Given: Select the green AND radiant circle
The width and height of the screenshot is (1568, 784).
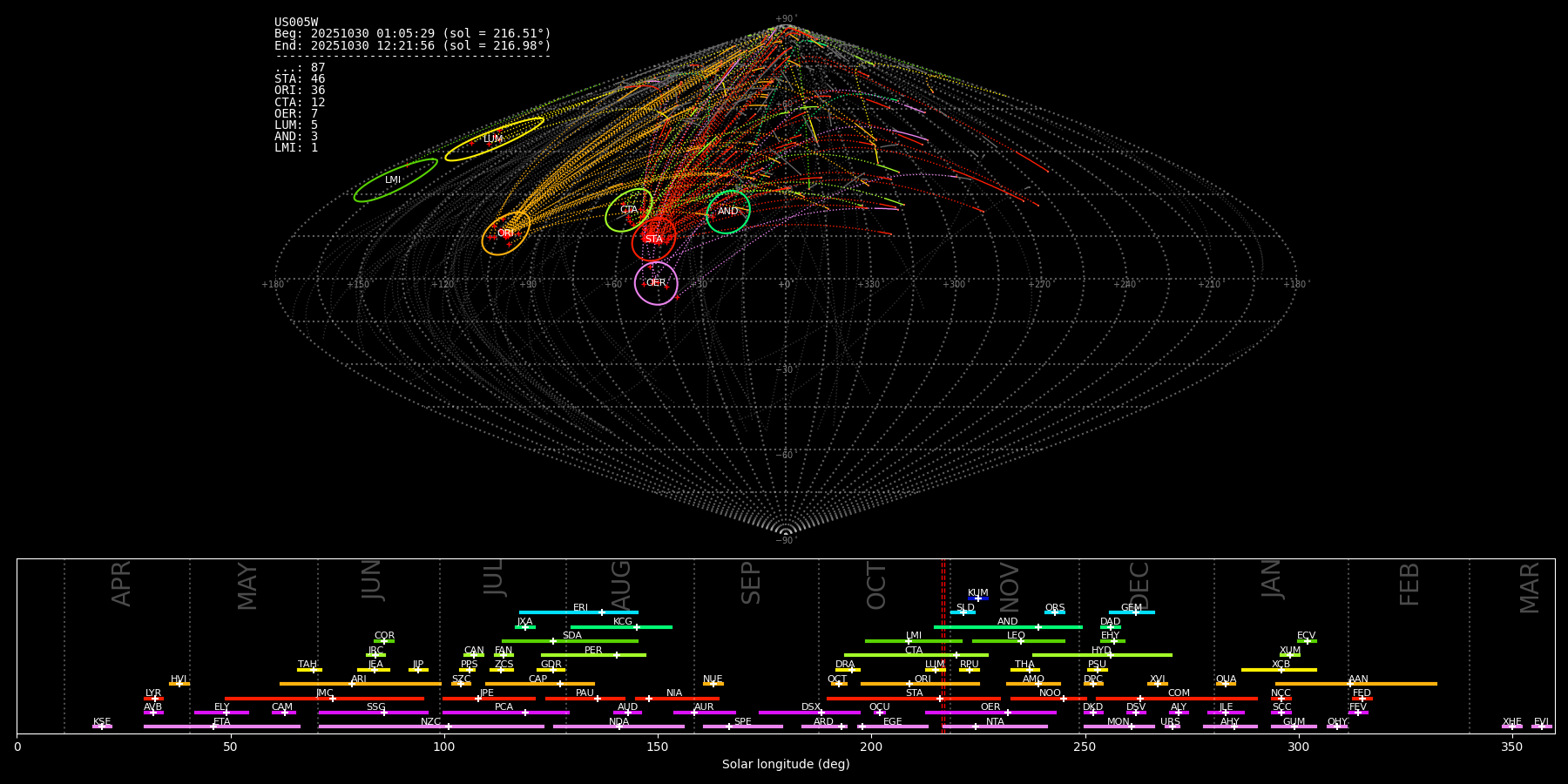Looking at the screenshot, I should click(x=728, y=212).
